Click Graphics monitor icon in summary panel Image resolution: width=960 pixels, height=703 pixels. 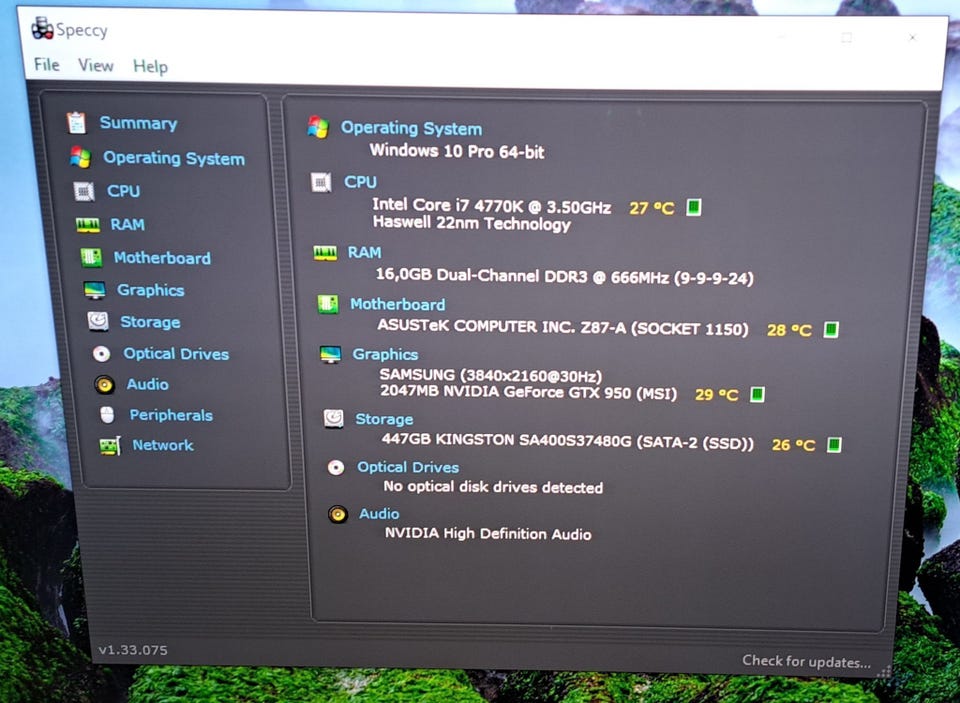click(331, 354)
